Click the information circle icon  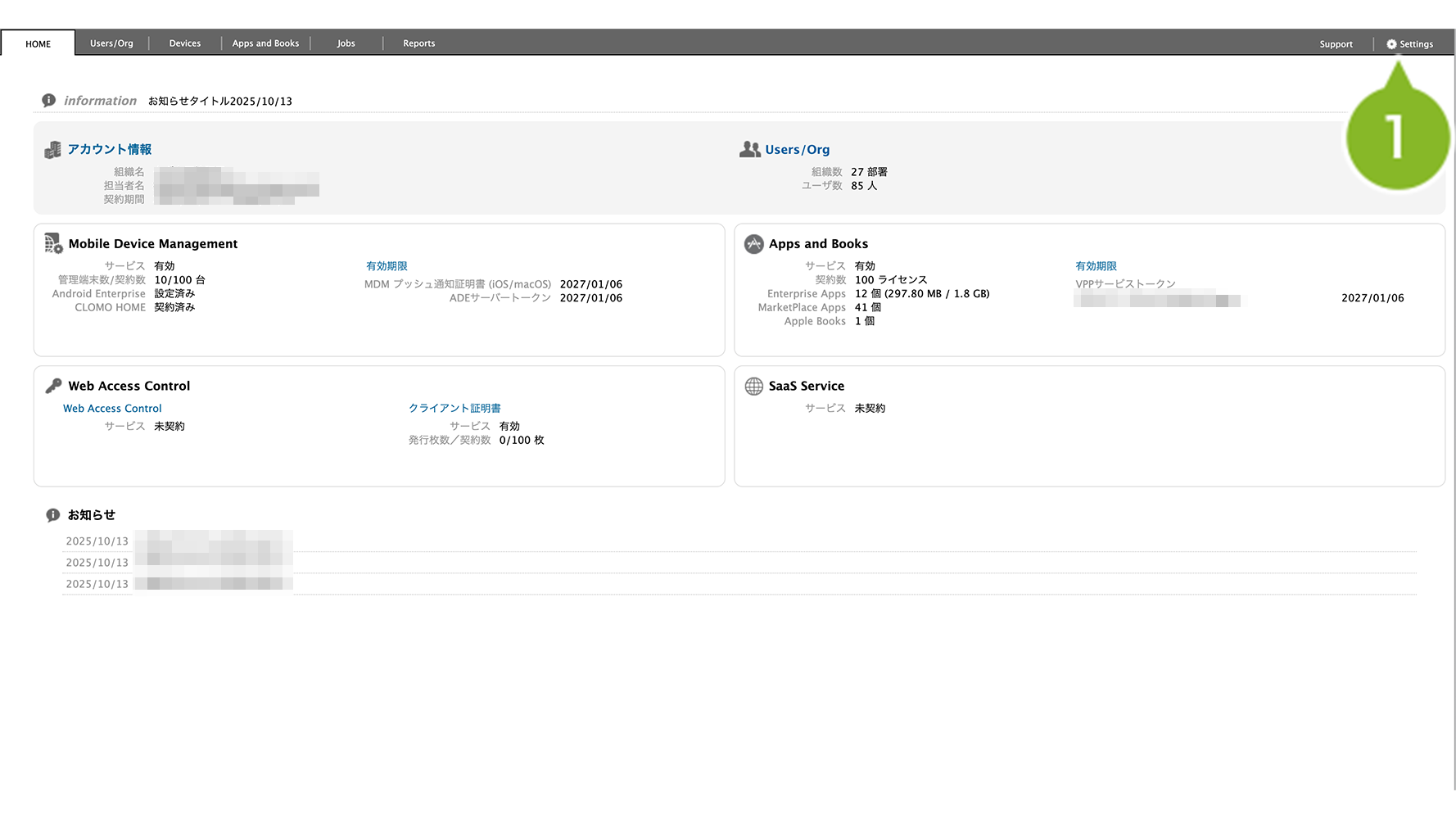49,101
